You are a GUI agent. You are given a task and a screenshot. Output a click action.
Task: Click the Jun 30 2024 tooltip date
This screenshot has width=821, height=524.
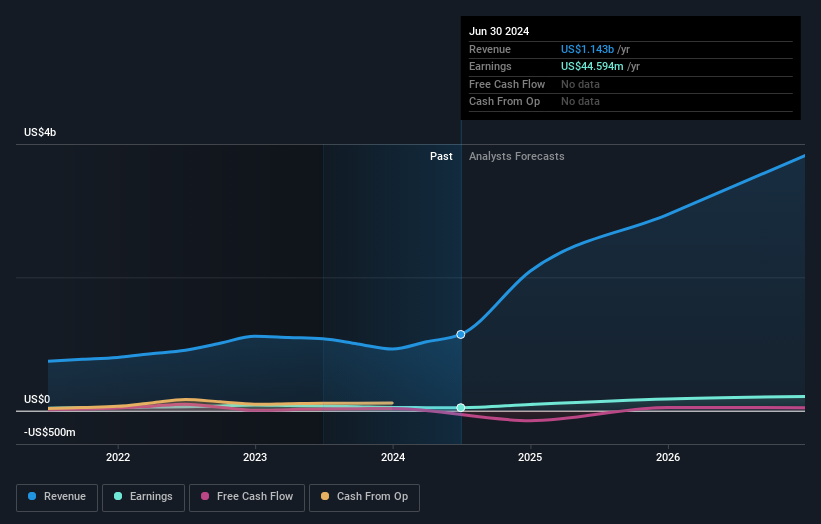point(499,31)
